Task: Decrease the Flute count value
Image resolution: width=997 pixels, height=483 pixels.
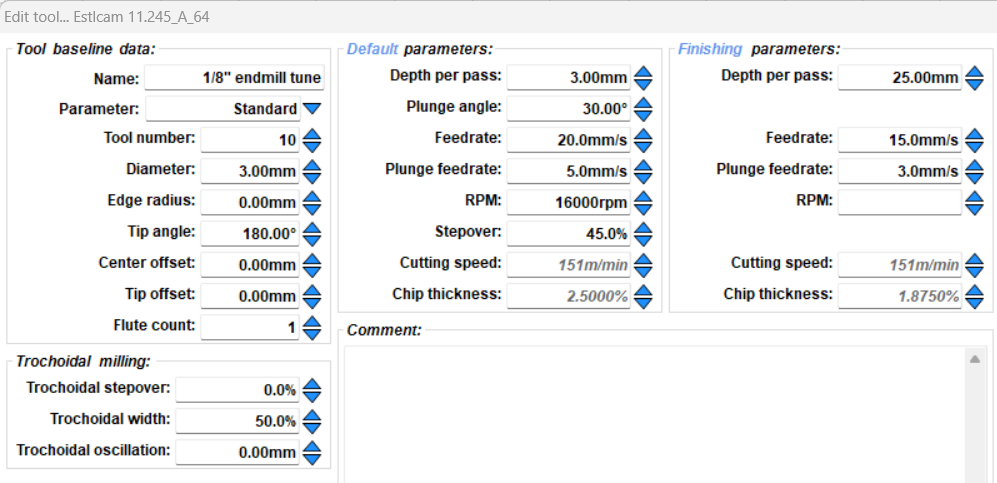Action: click(312, 332)
